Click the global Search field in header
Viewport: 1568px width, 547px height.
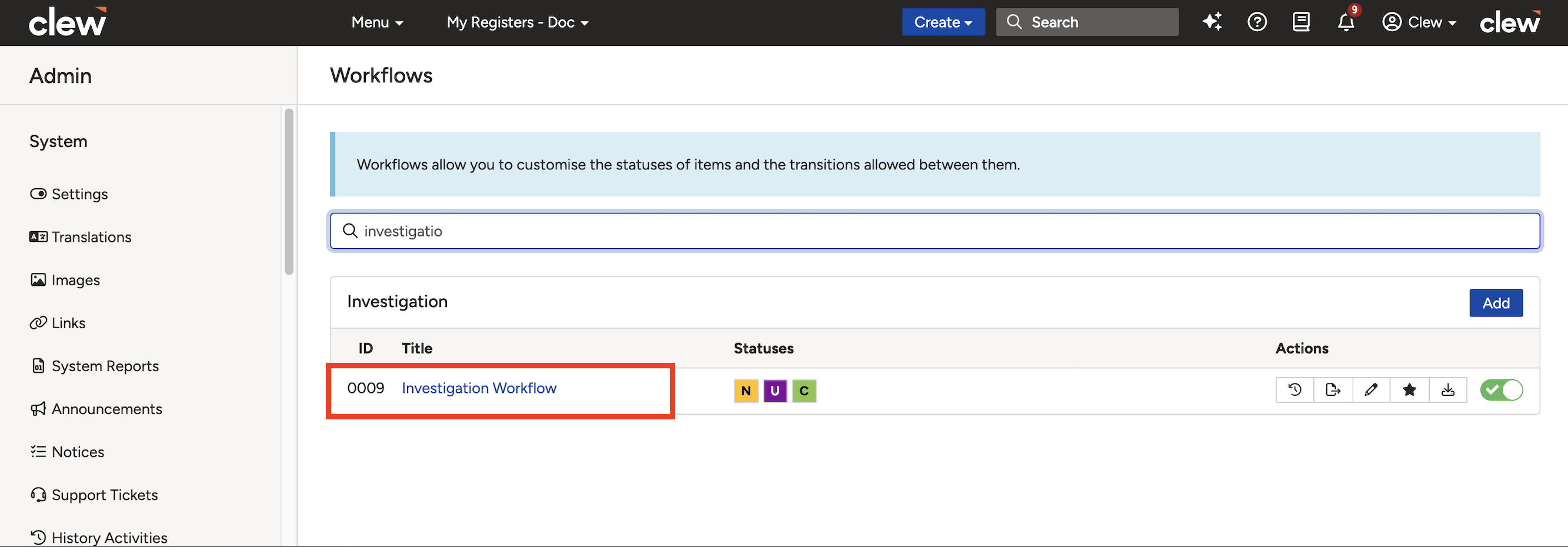tap(1087, 22)
